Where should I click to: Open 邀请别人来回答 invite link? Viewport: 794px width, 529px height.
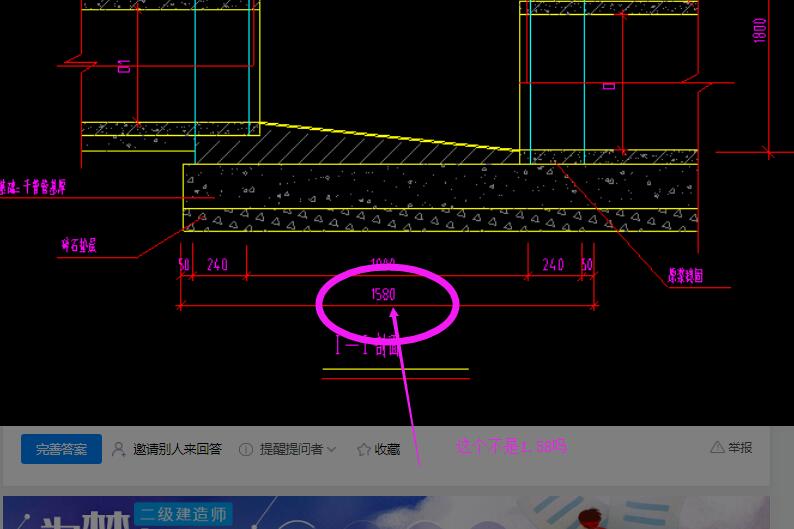(x=167, y=449)
